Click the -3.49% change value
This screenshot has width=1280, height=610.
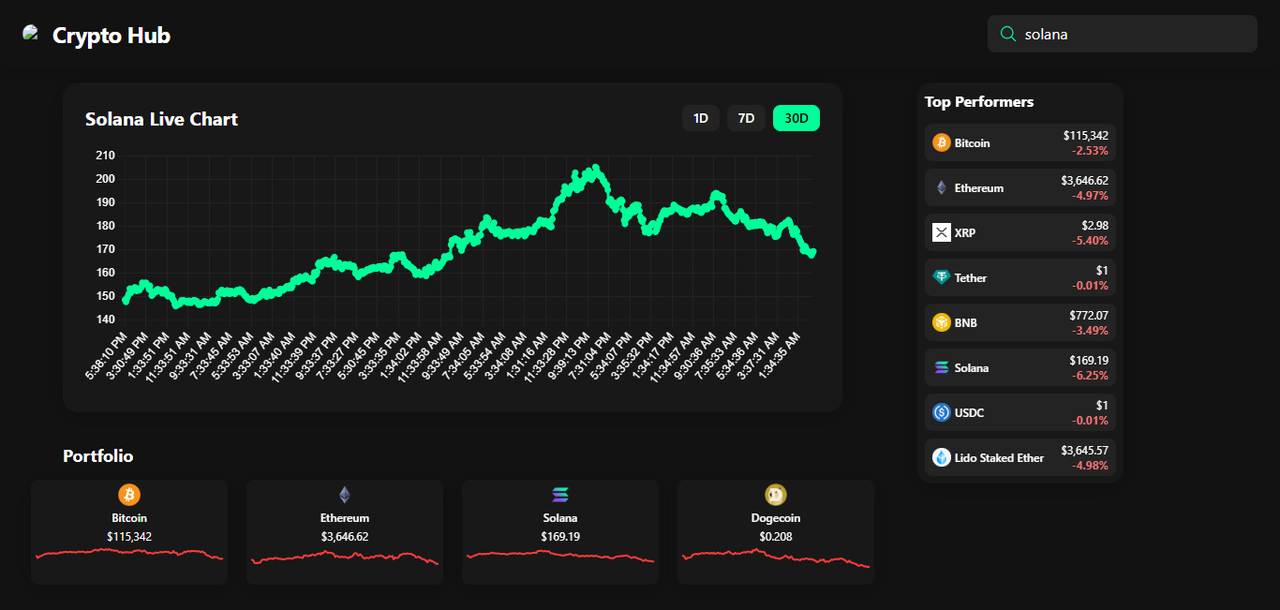[x=1090, y=330]
